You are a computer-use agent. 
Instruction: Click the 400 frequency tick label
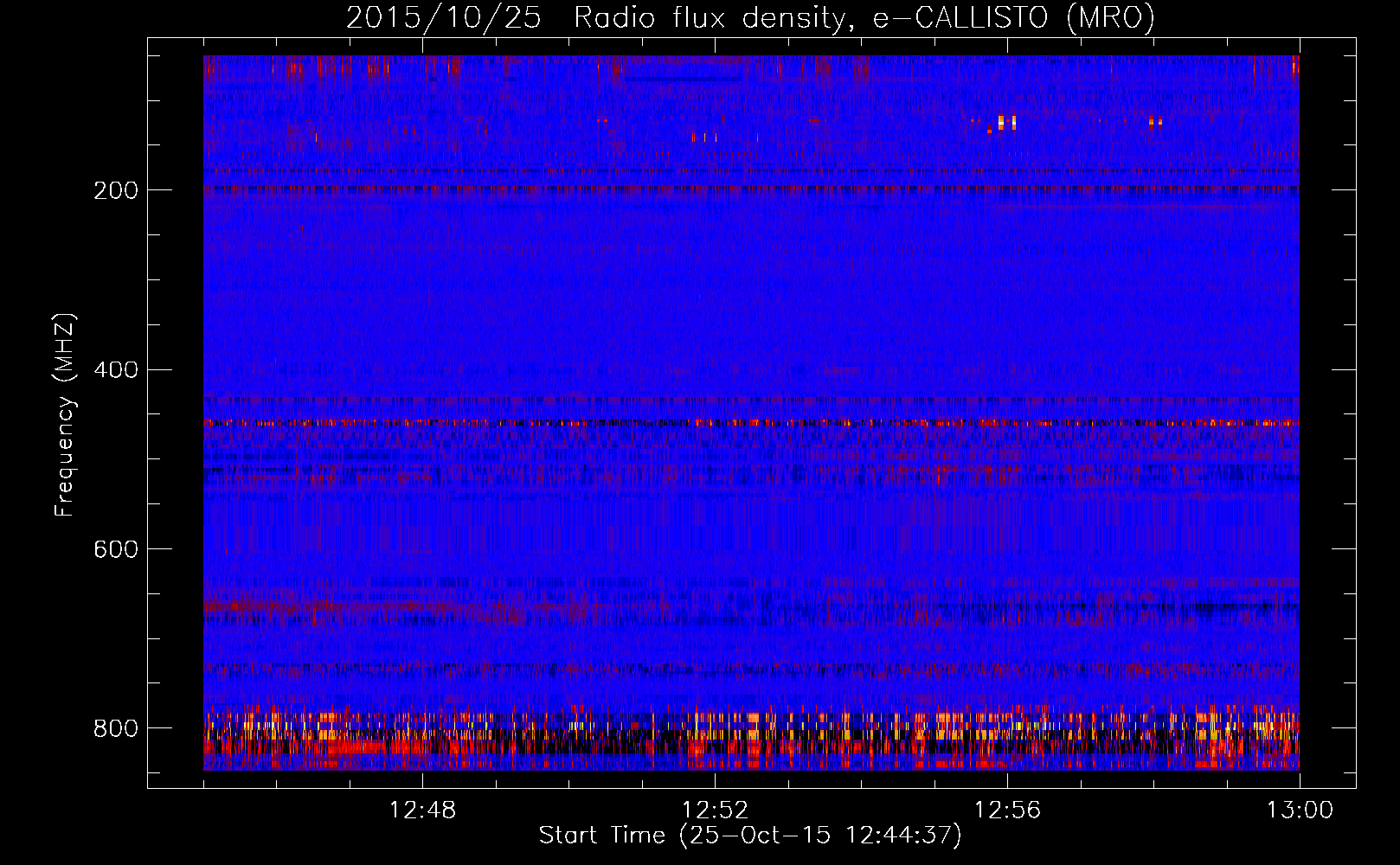[x=116, y=370]
